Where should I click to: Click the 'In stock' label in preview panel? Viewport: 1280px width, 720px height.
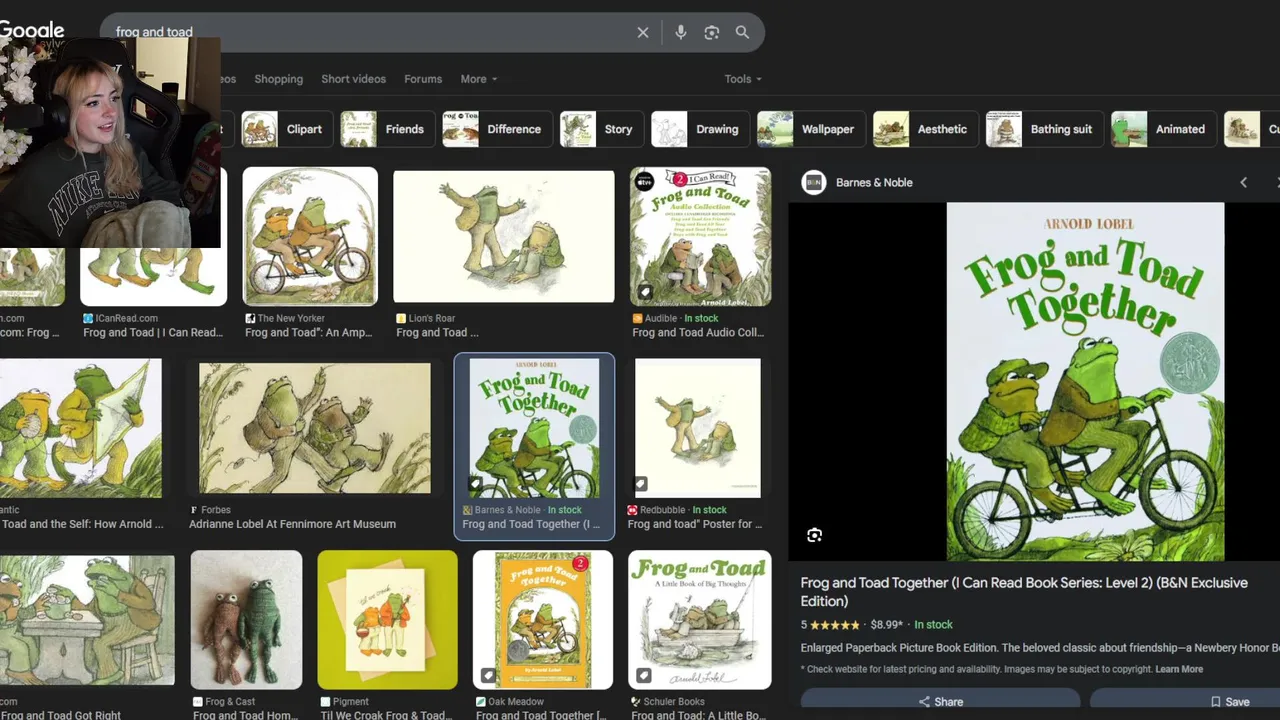pos(933,625)
